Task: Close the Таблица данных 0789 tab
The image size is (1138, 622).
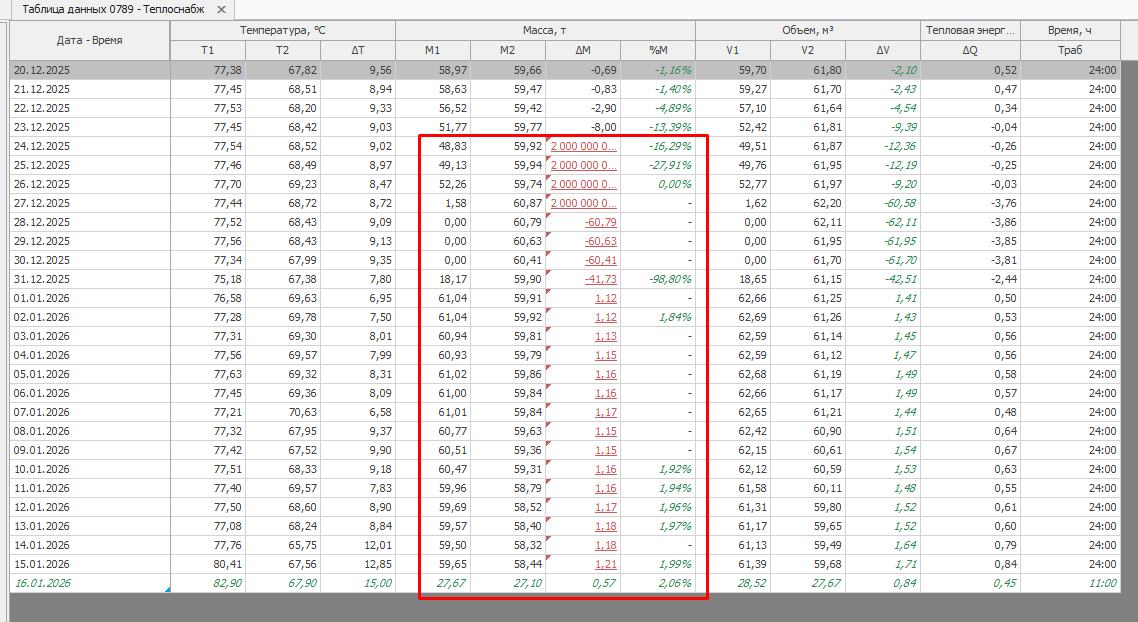Action: [221, 10]
